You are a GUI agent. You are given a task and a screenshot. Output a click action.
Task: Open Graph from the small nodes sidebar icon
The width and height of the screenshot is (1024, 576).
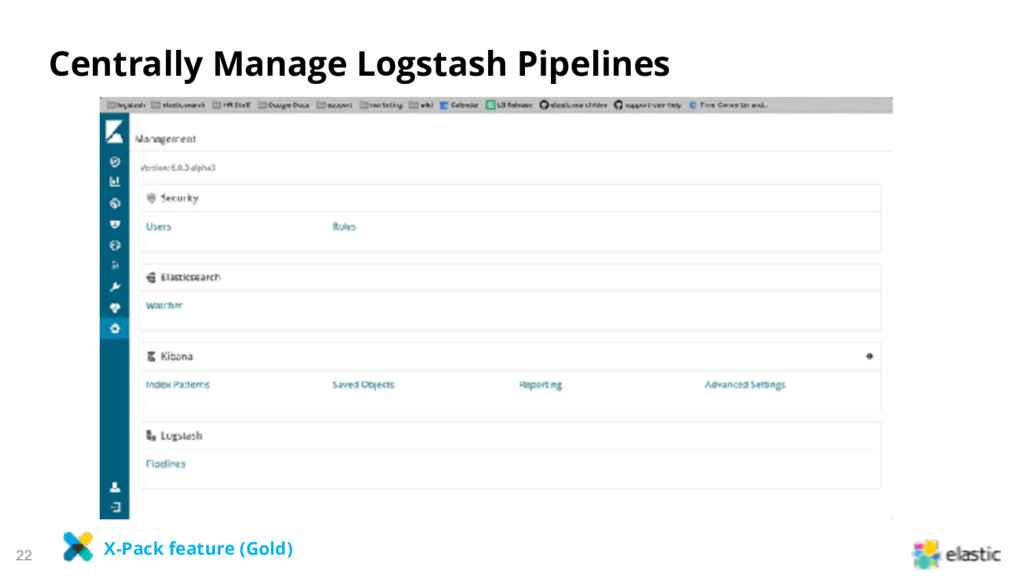115,265
